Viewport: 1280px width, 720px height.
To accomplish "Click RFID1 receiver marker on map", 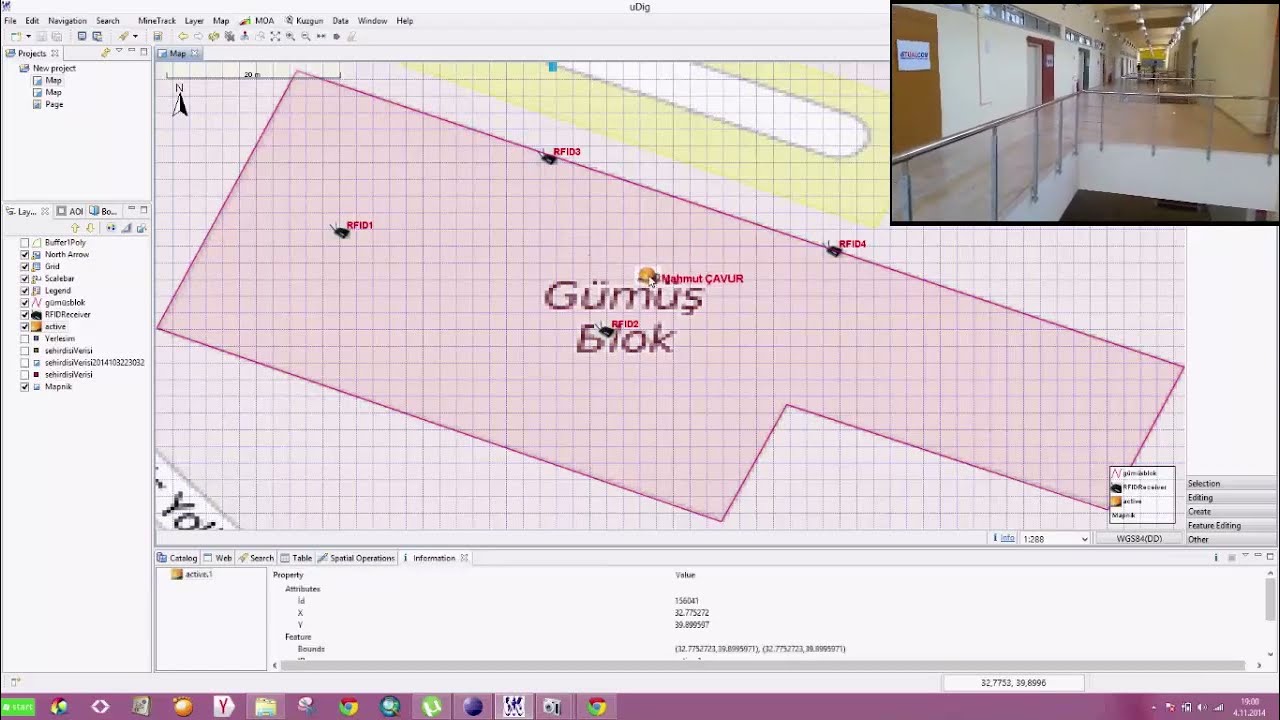I will point(341,232).
